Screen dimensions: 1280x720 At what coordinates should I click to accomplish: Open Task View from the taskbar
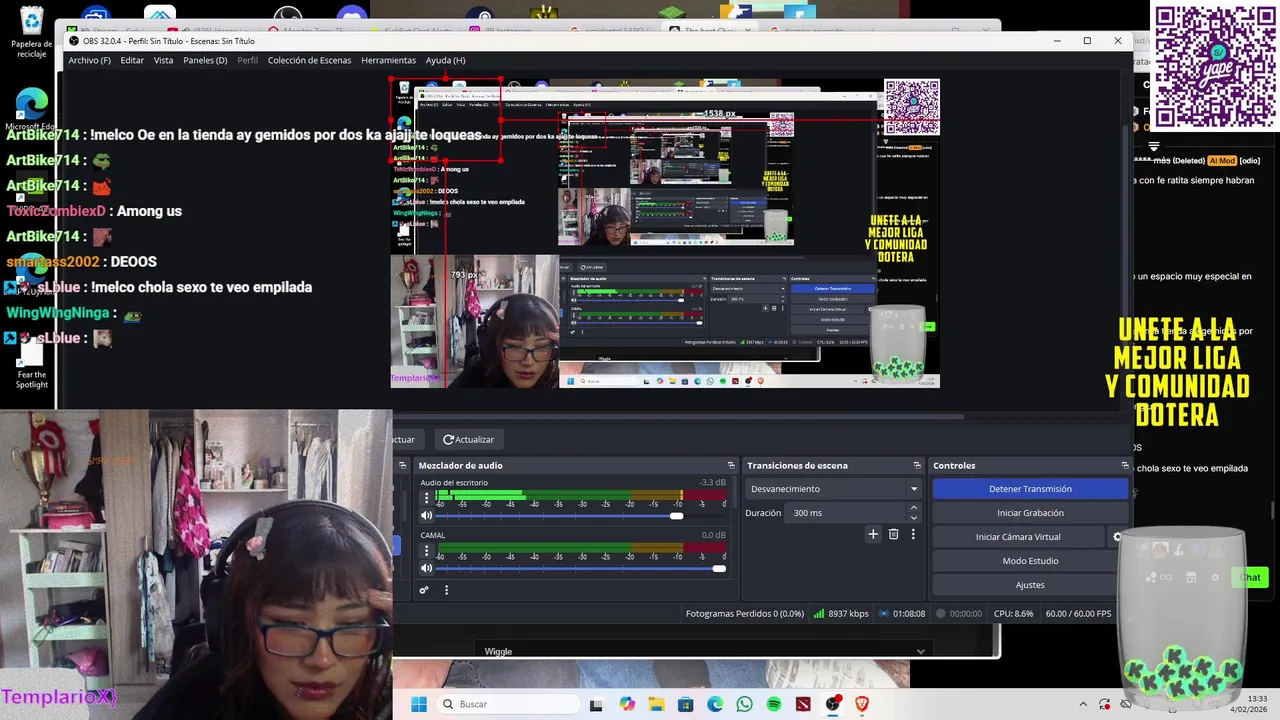tap(597, 704)
